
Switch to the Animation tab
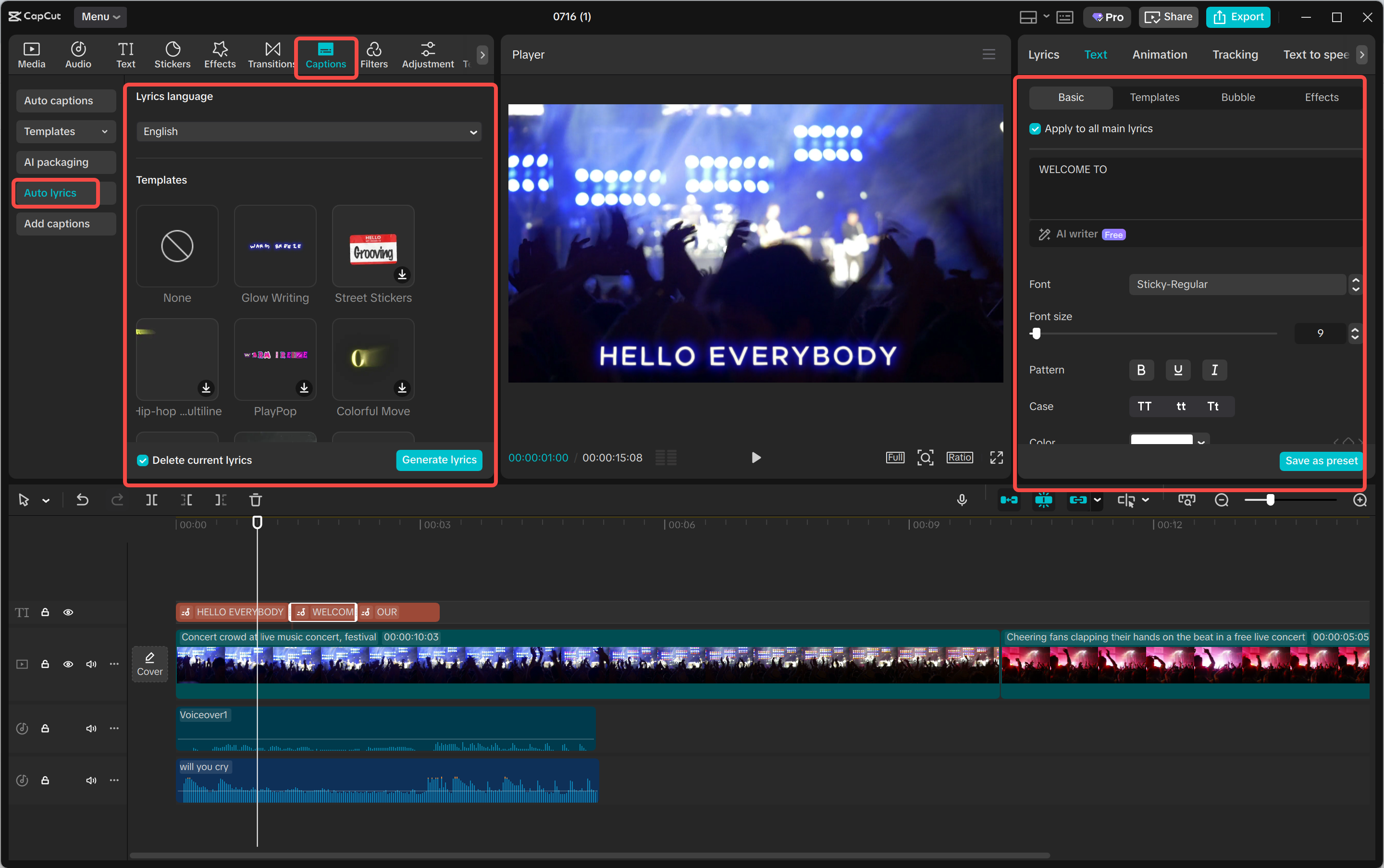tap(1160, 54)
